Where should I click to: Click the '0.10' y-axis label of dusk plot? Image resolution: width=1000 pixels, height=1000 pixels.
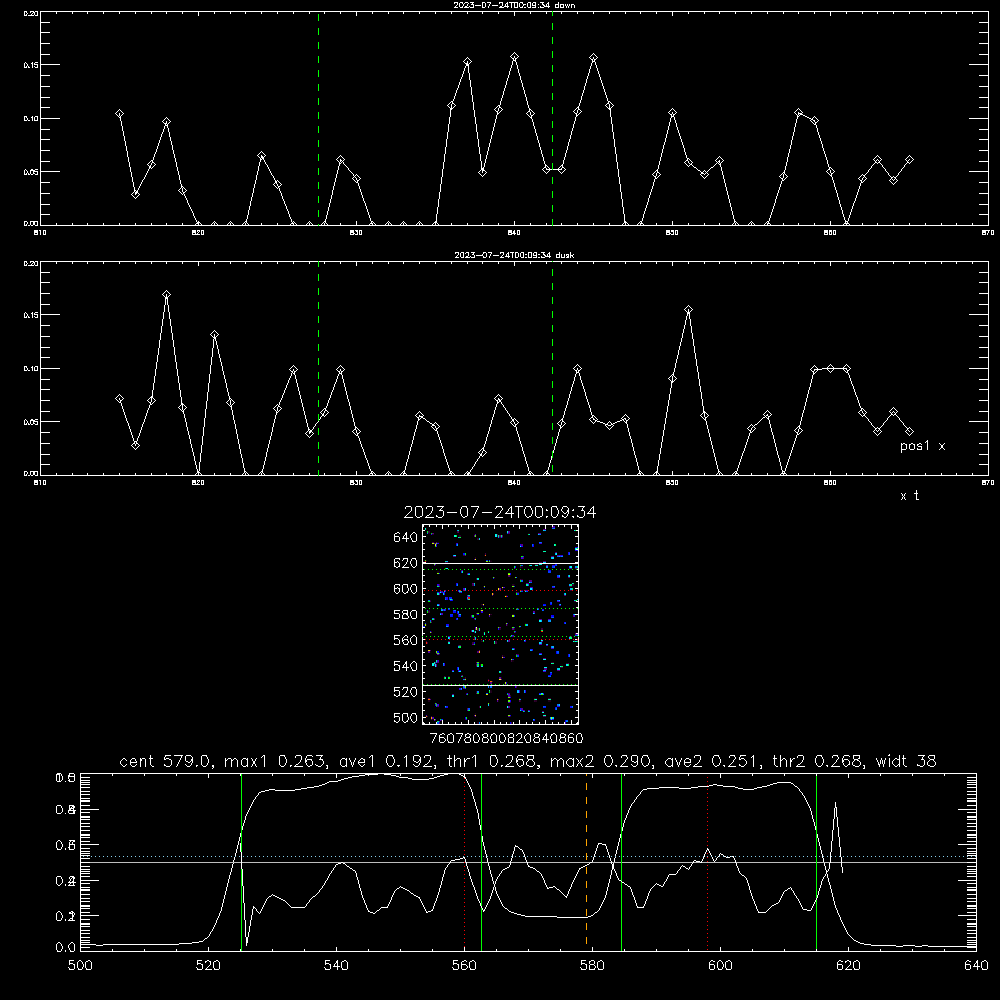pos(31,369)
